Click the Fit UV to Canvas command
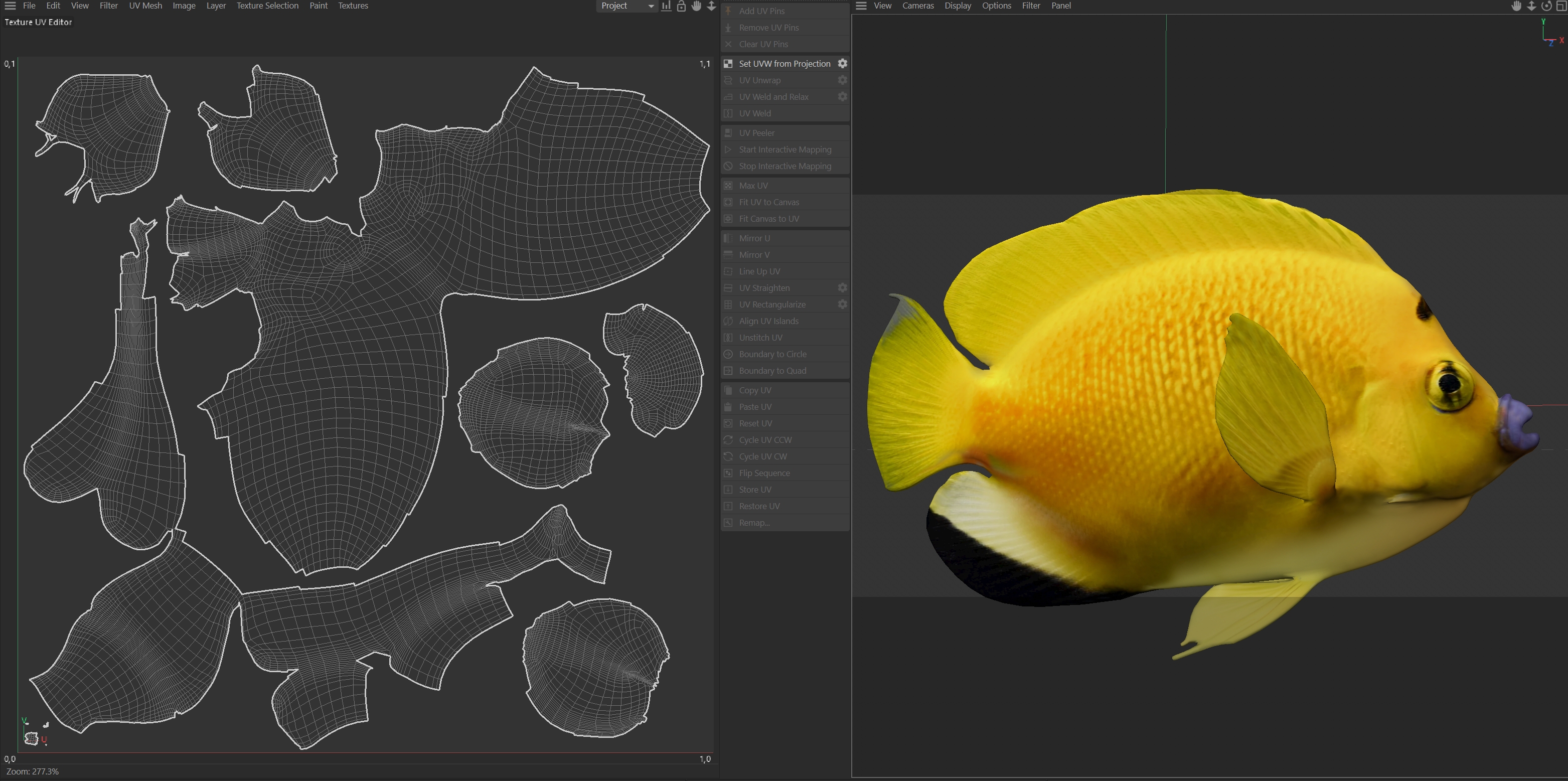The image size is (1568, 781). point(769,202)
